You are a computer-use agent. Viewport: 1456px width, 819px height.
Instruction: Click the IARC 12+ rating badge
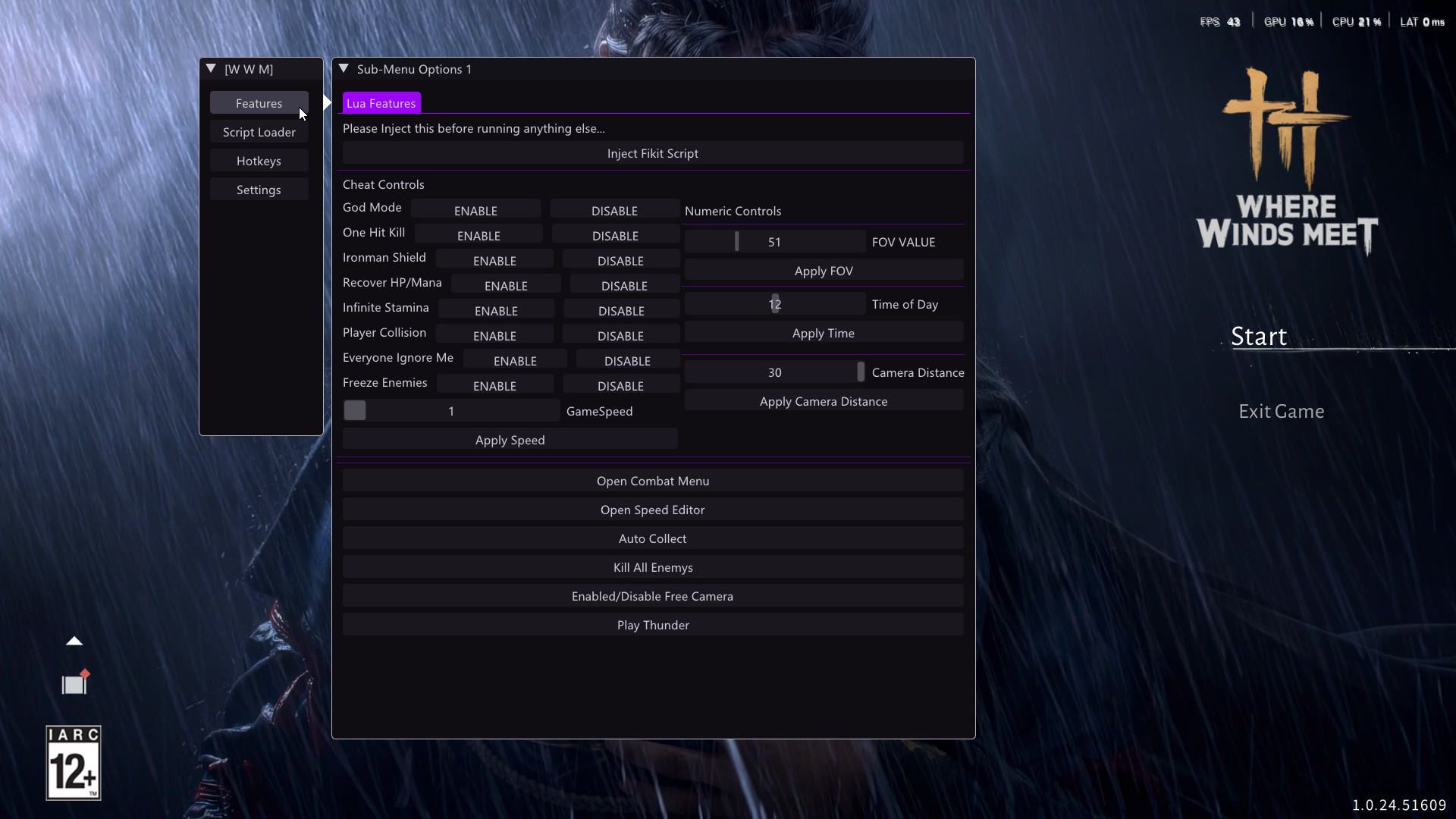pyautogui.click(x=74, y=763)
